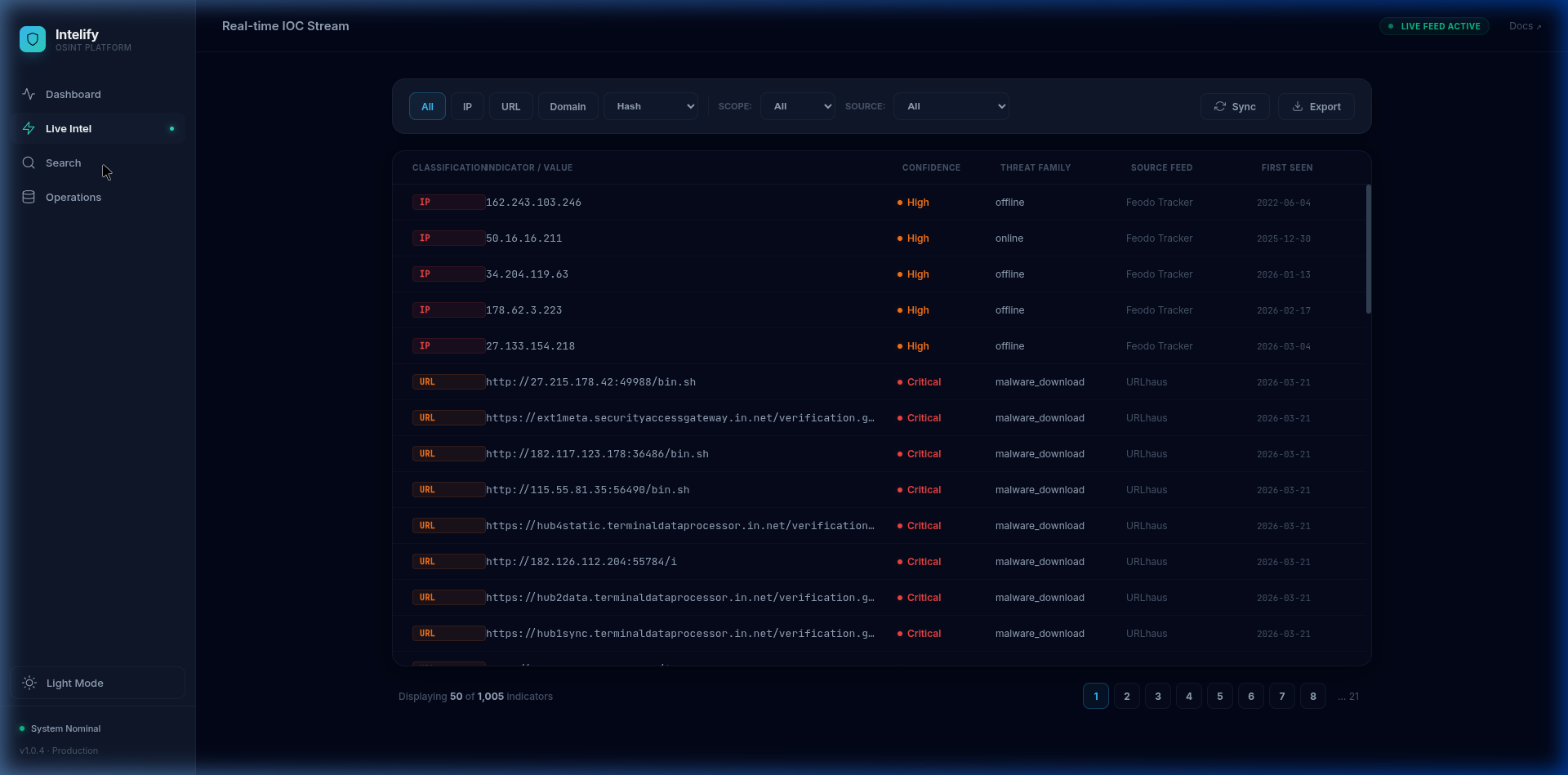Open Operations via its database icon
Viewport: 1568px width, 775px height.
click(29, 197)
